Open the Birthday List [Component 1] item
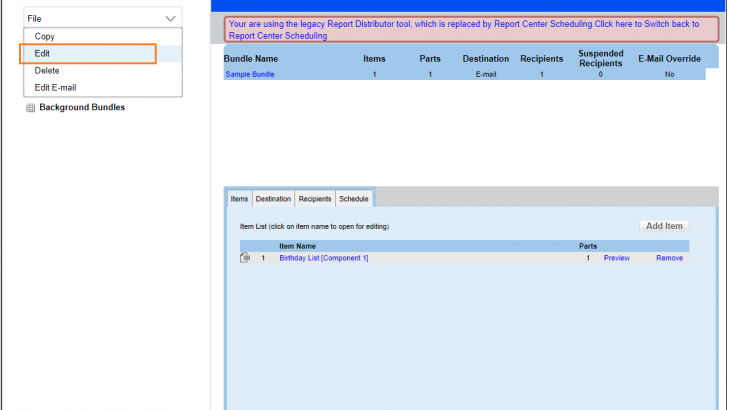Screen dimensions: 730x410 tap(324, 258)
